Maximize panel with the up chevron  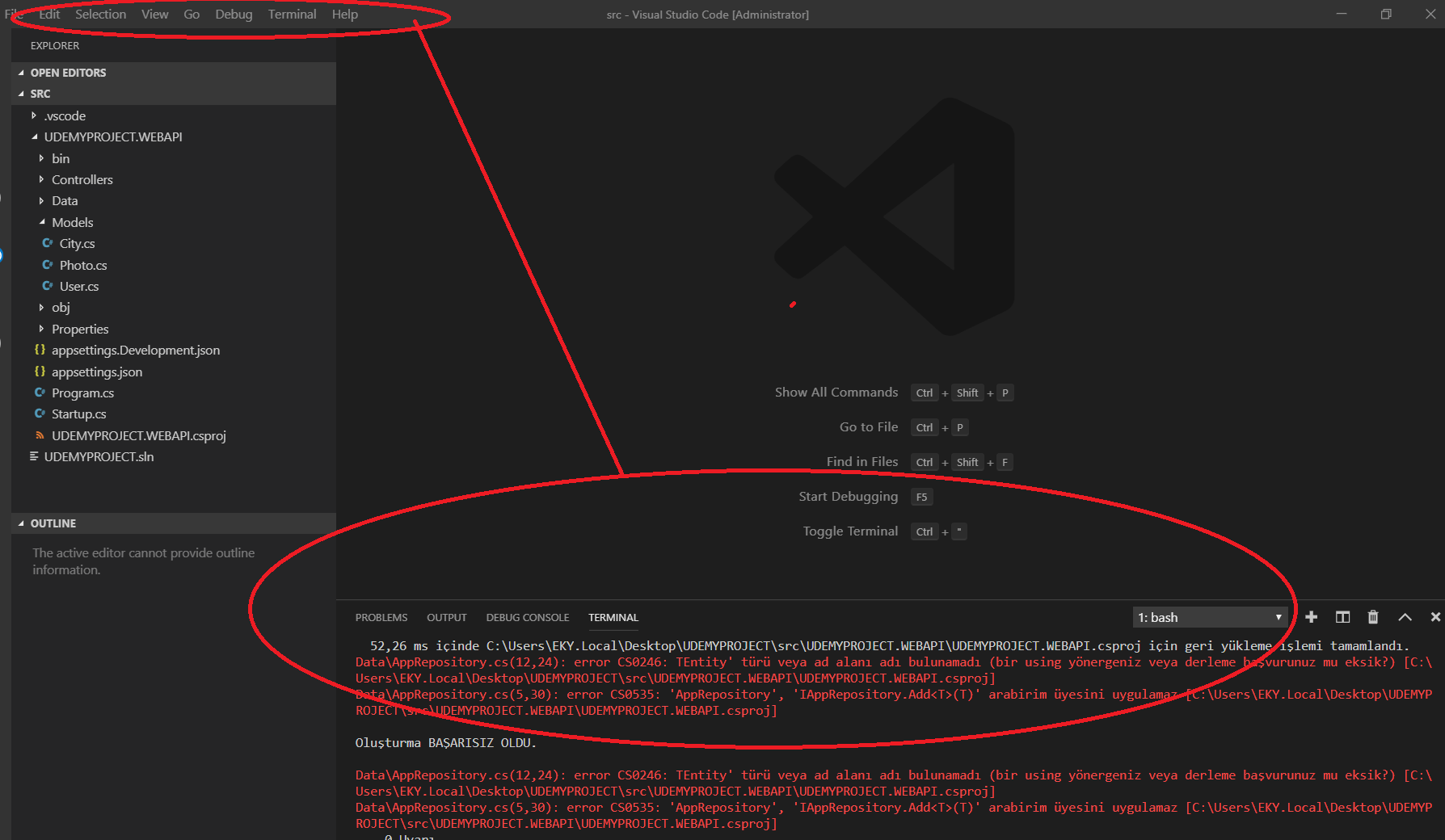(x=1405, y=617)
